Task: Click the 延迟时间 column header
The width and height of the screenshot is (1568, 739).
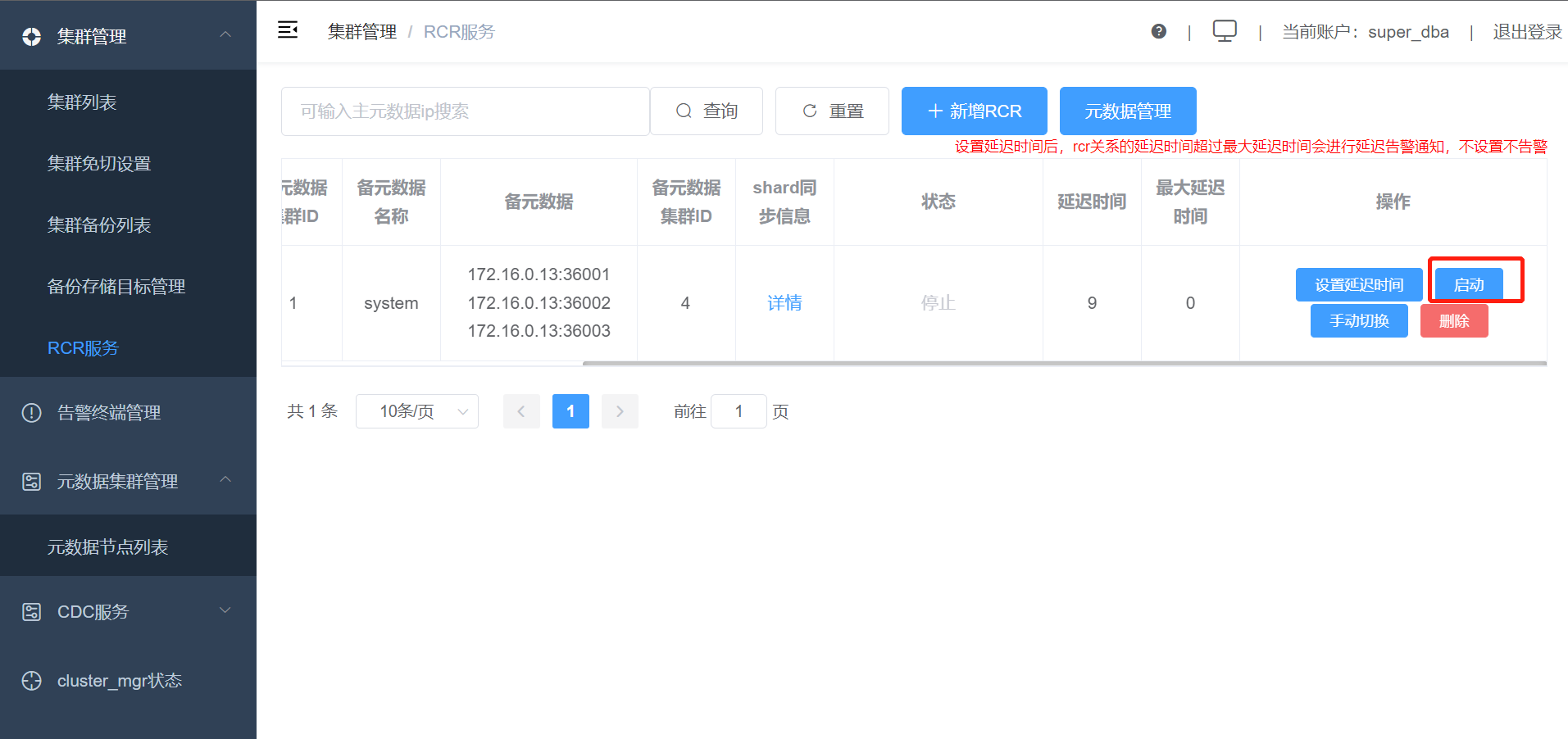Action: (1092, 202)
